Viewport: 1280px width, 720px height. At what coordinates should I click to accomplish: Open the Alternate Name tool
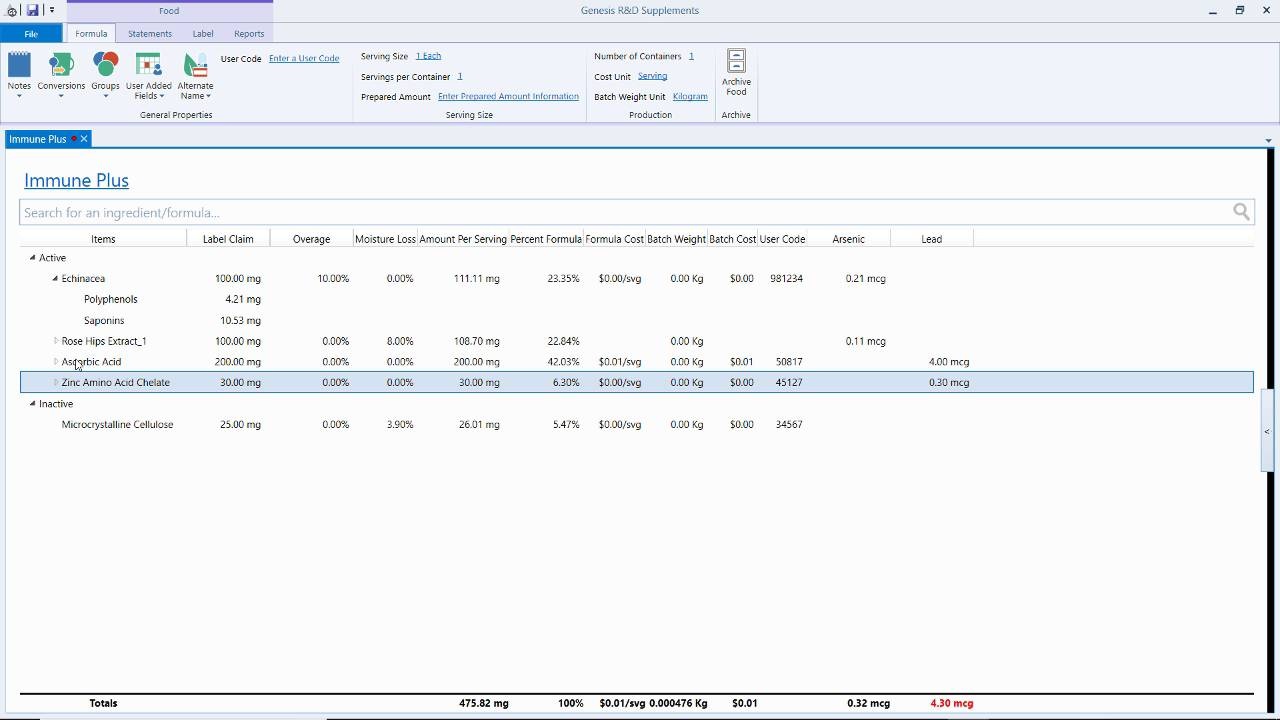(195, 67)
